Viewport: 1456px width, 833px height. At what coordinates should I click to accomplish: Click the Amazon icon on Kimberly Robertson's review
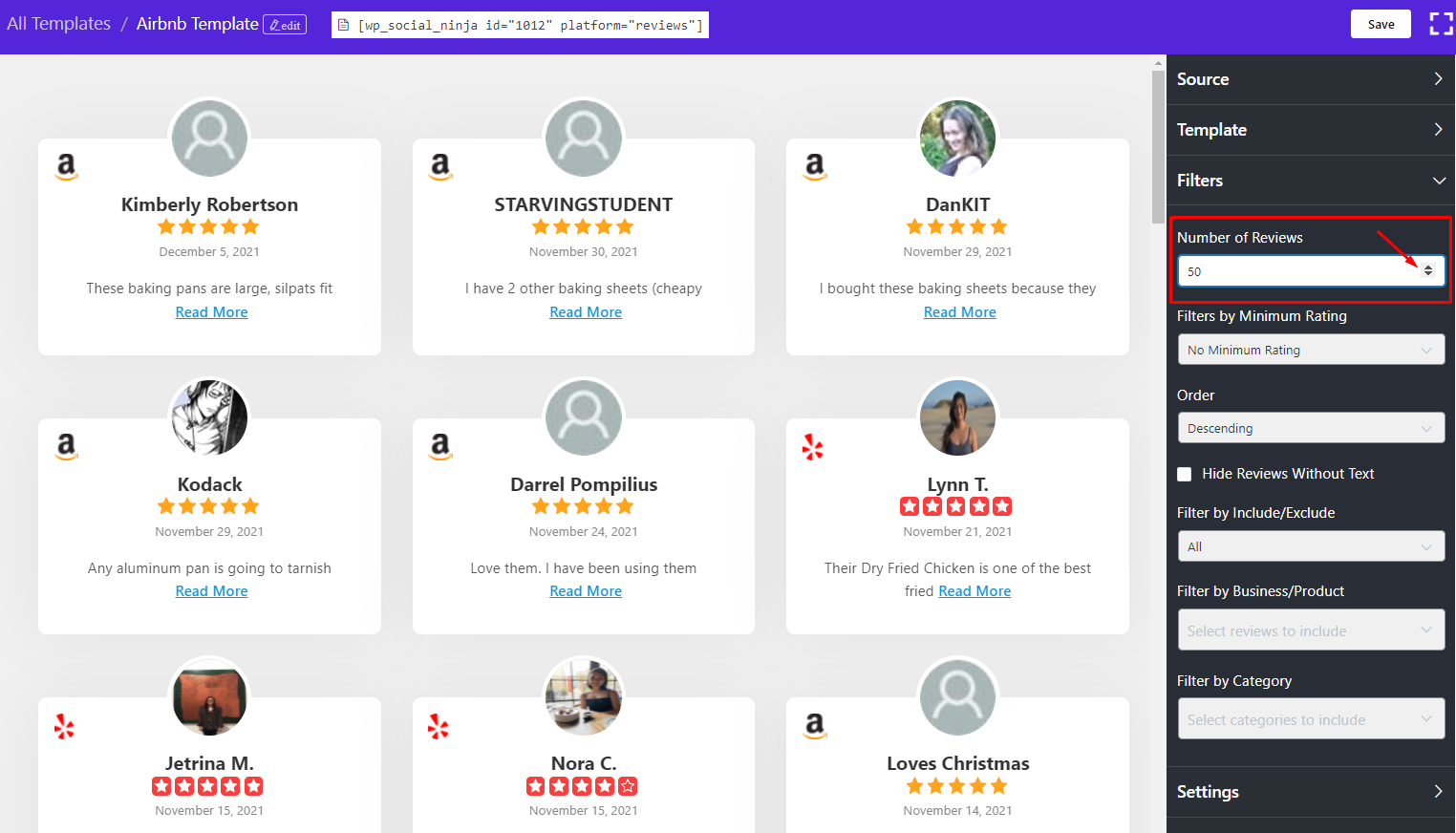pyautogui.click(x=66, y=166)
